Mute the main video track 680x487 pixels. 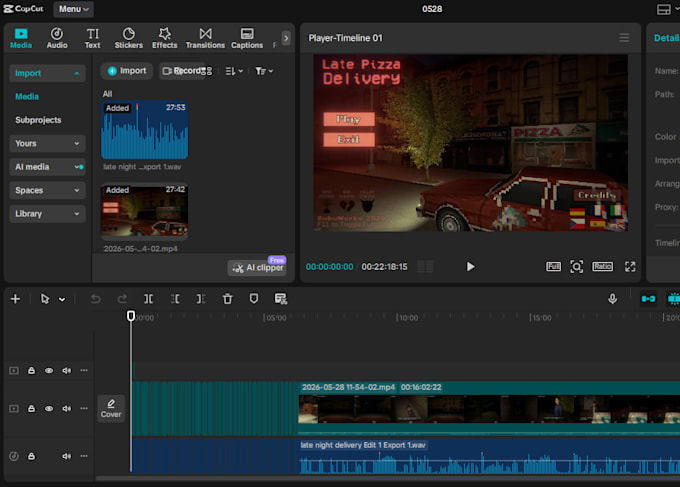tap(66, 409)
